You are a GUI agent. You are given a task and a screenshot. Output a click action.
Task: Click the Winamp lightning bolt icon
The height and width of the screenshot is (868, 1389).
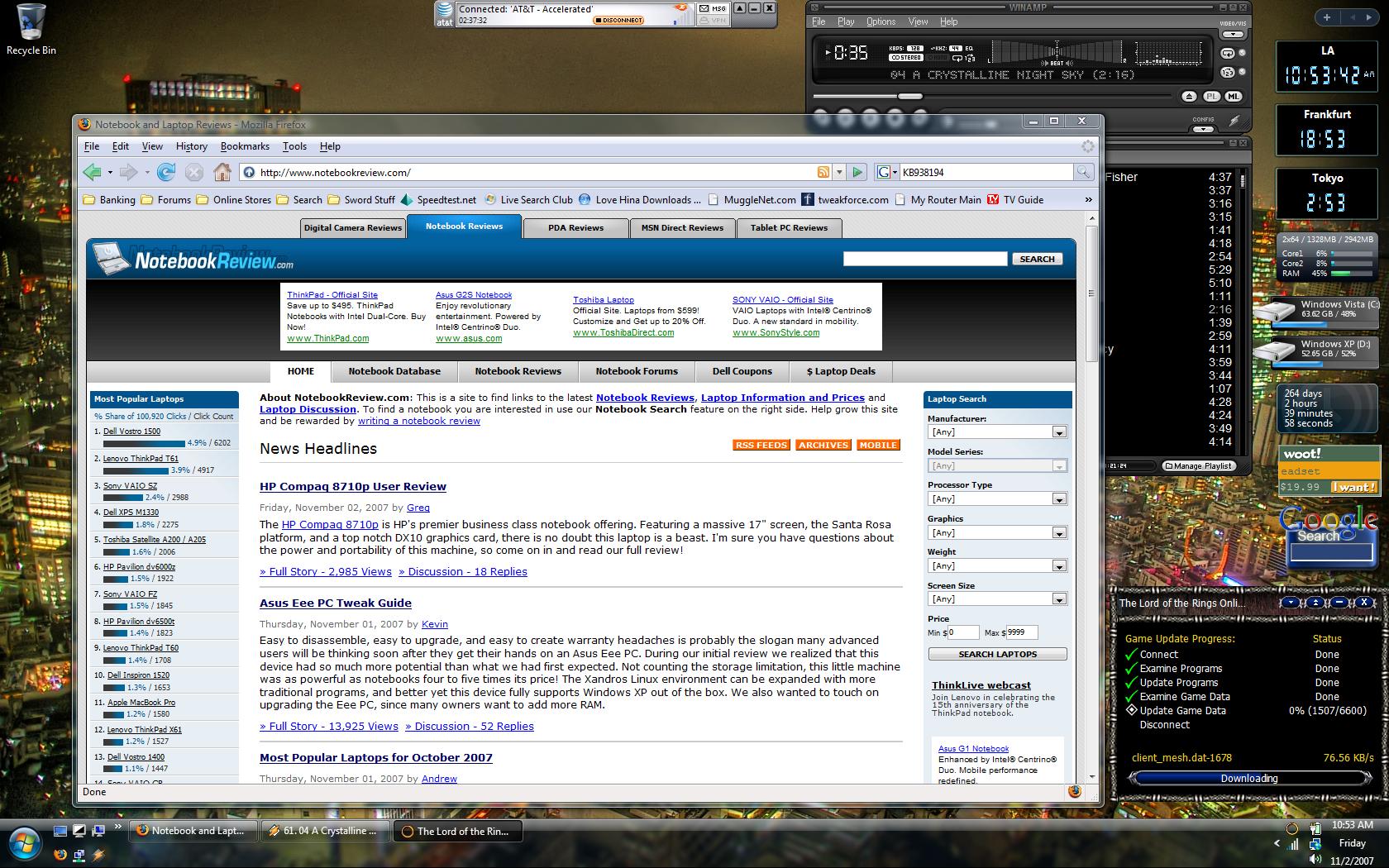1234,122
